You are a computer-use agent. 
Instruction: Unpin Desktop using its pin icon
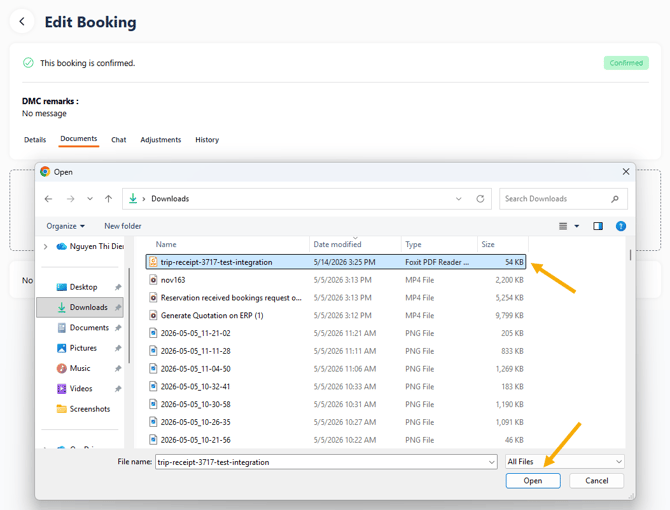[x=118, y=287]
